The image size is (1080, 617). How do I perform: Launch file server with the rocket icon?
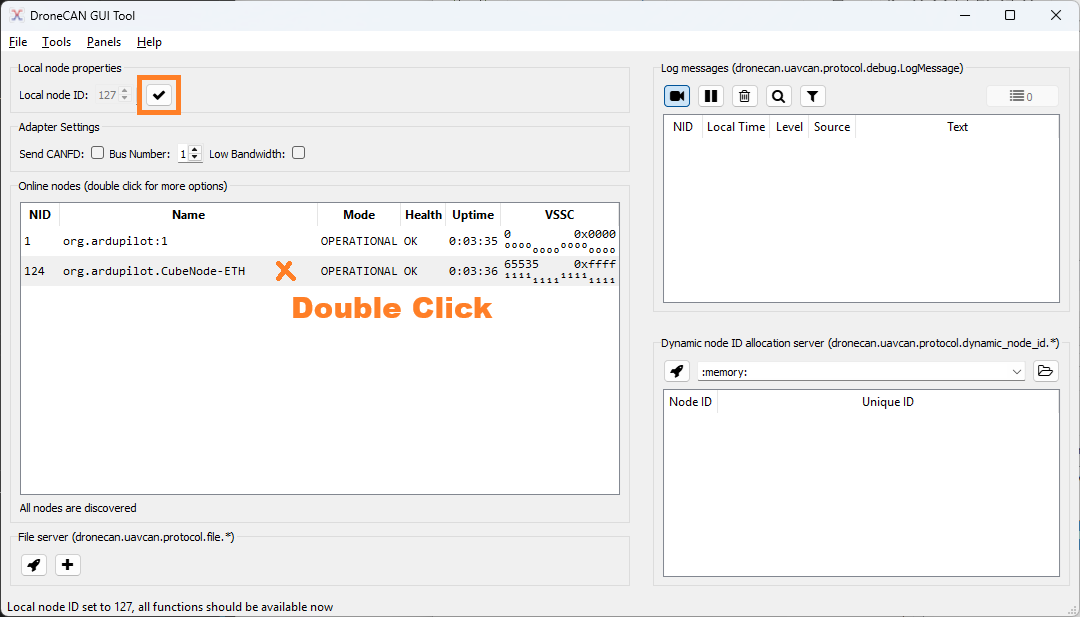click(x=34, y=565)
